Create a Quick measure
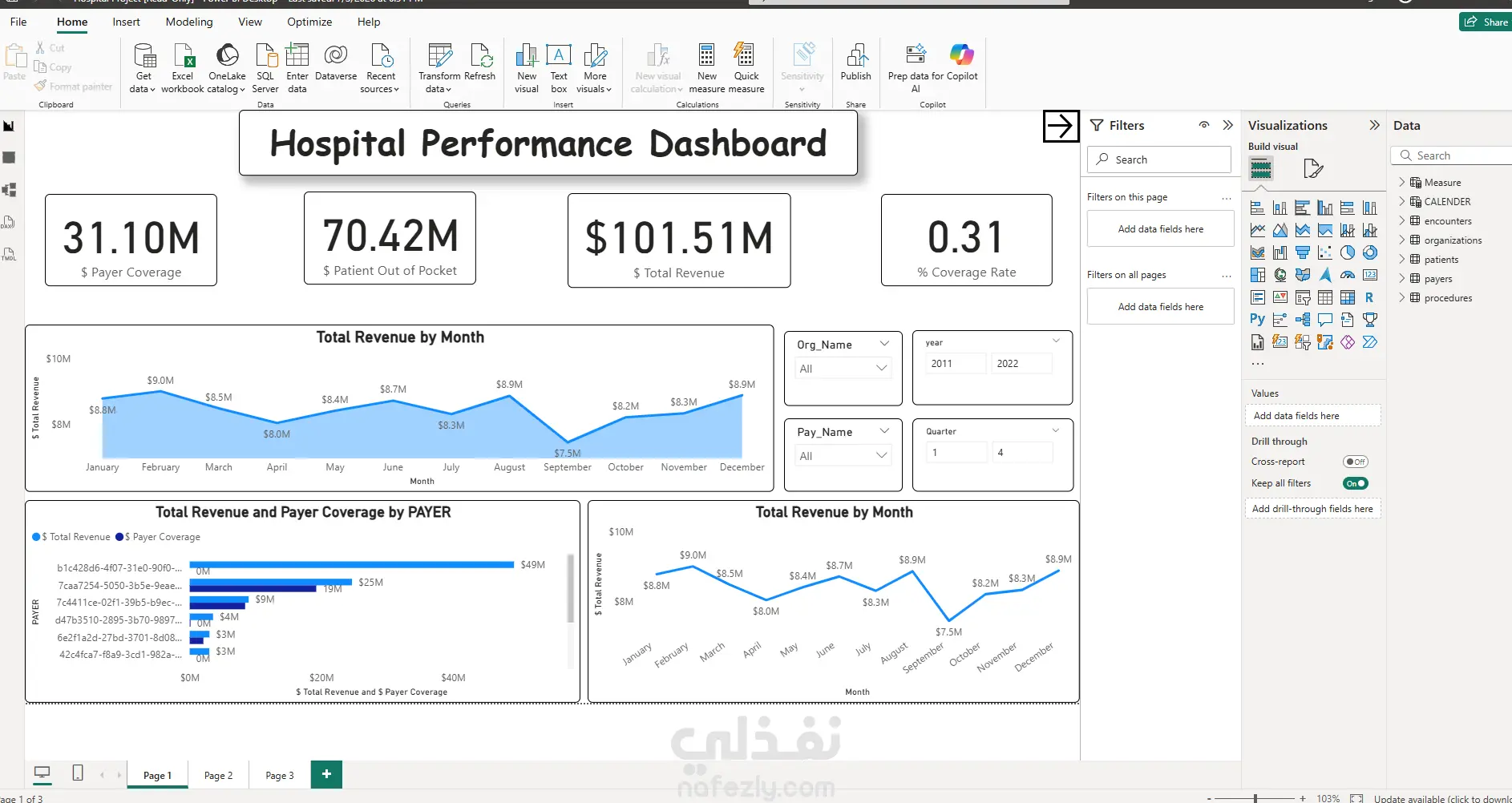 point(746,68)
